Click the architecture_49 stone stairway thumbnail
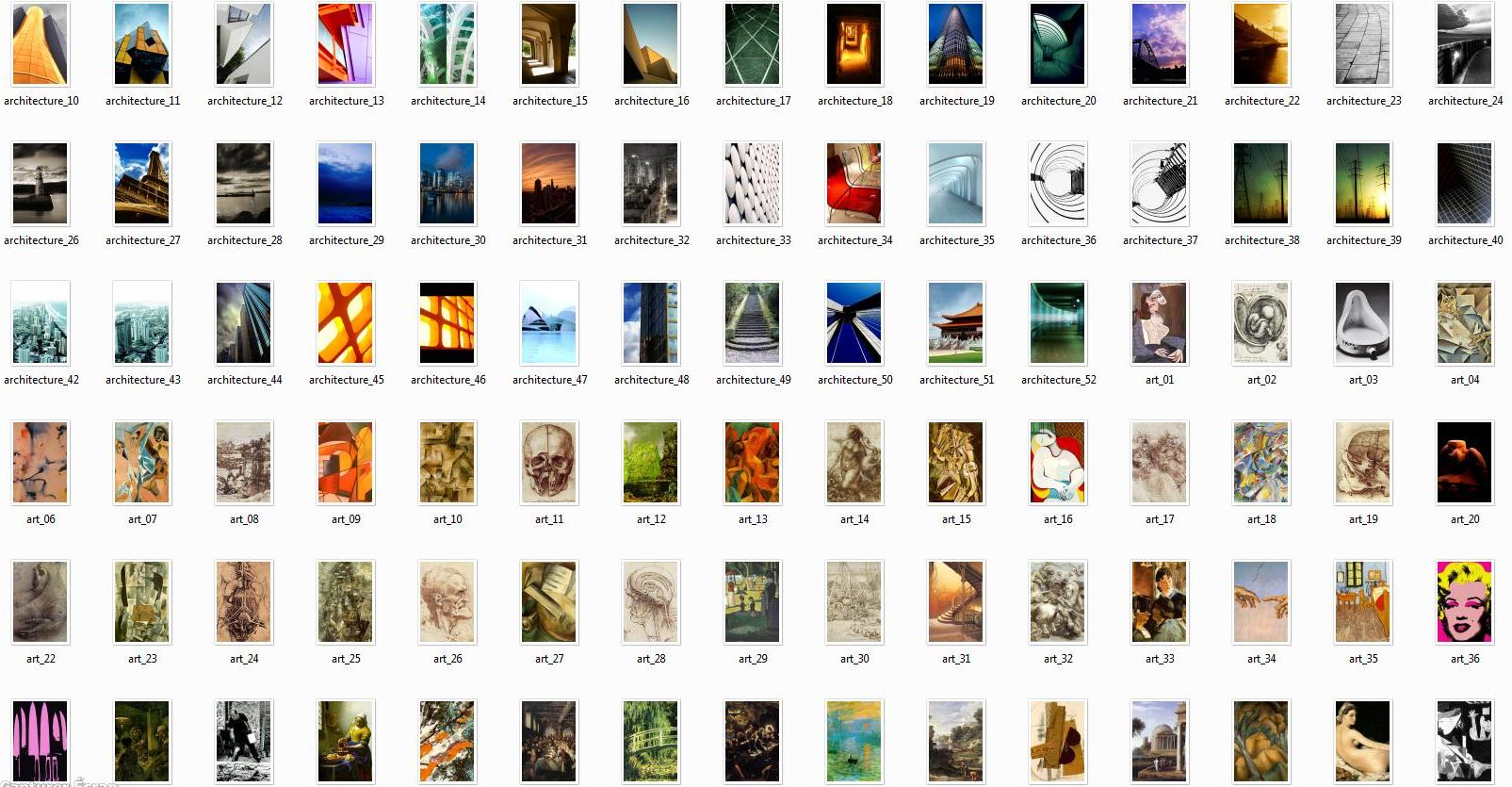 point(753,323)
